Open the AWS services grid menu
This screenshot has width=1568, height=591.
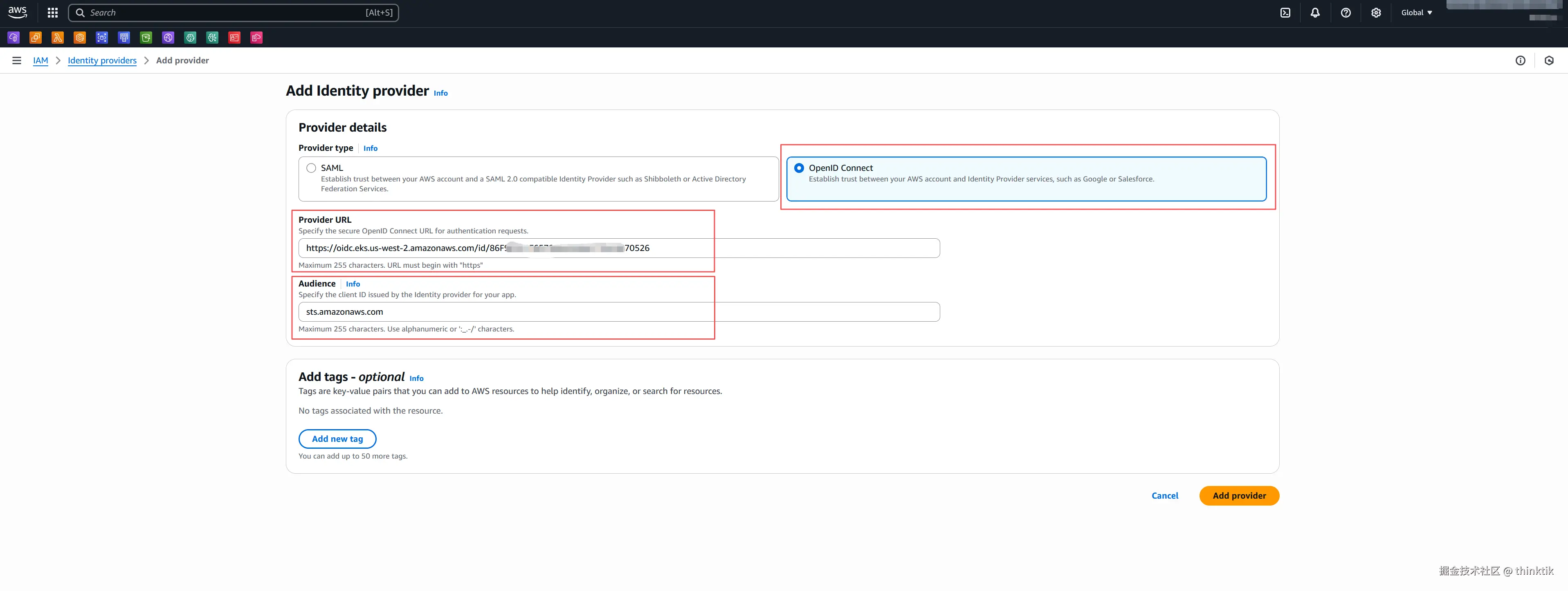(x=53, y=13)
